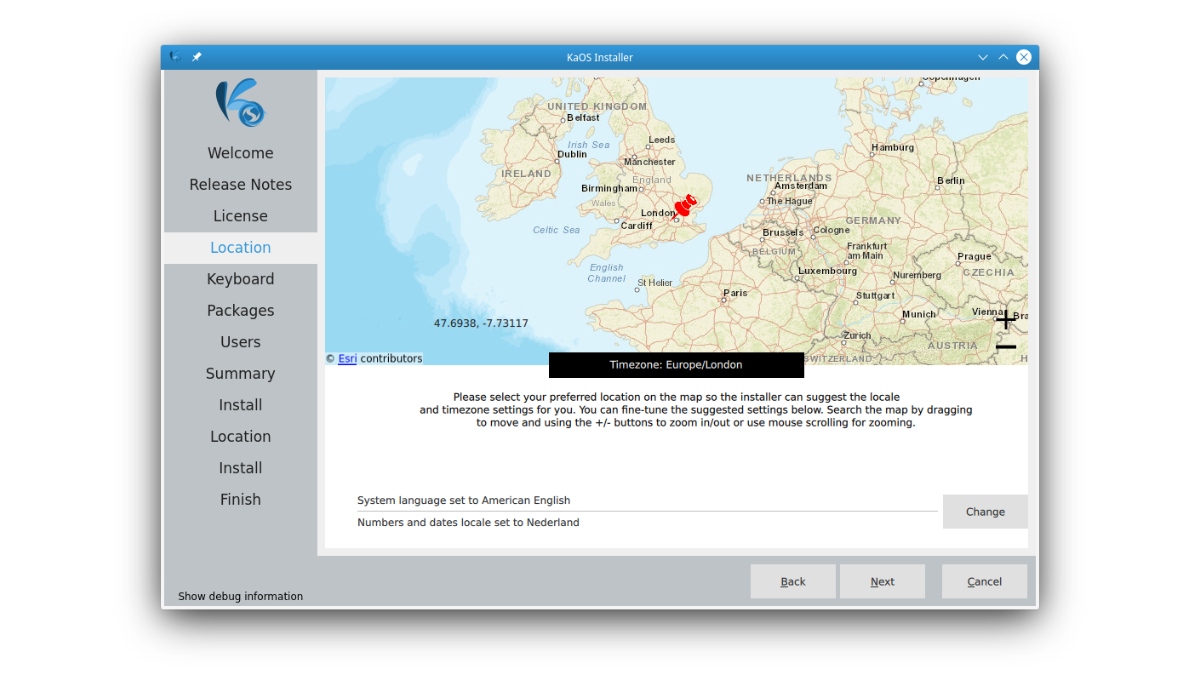This screenshot has width=1200, height=675.
Task: Click Prague on the map
Action: coord(974,257)
